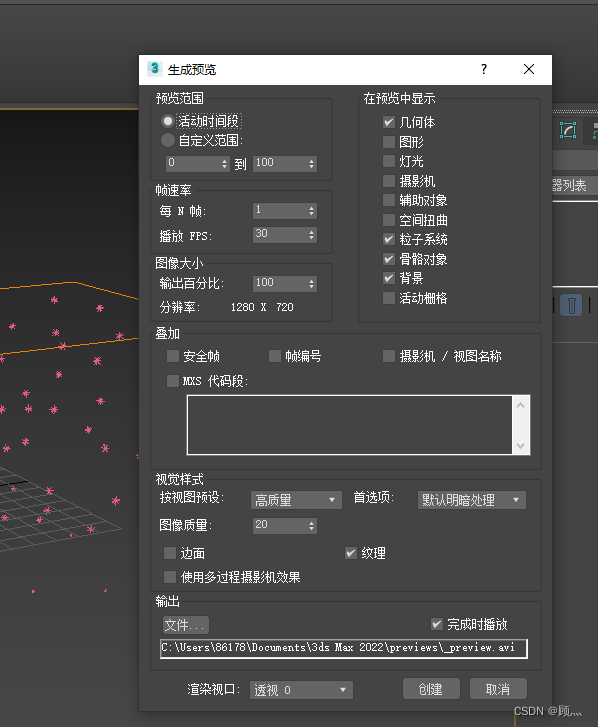Open the 按视图预设 dropdown showing 高质量
598x727 pixels.
point(296,500)
